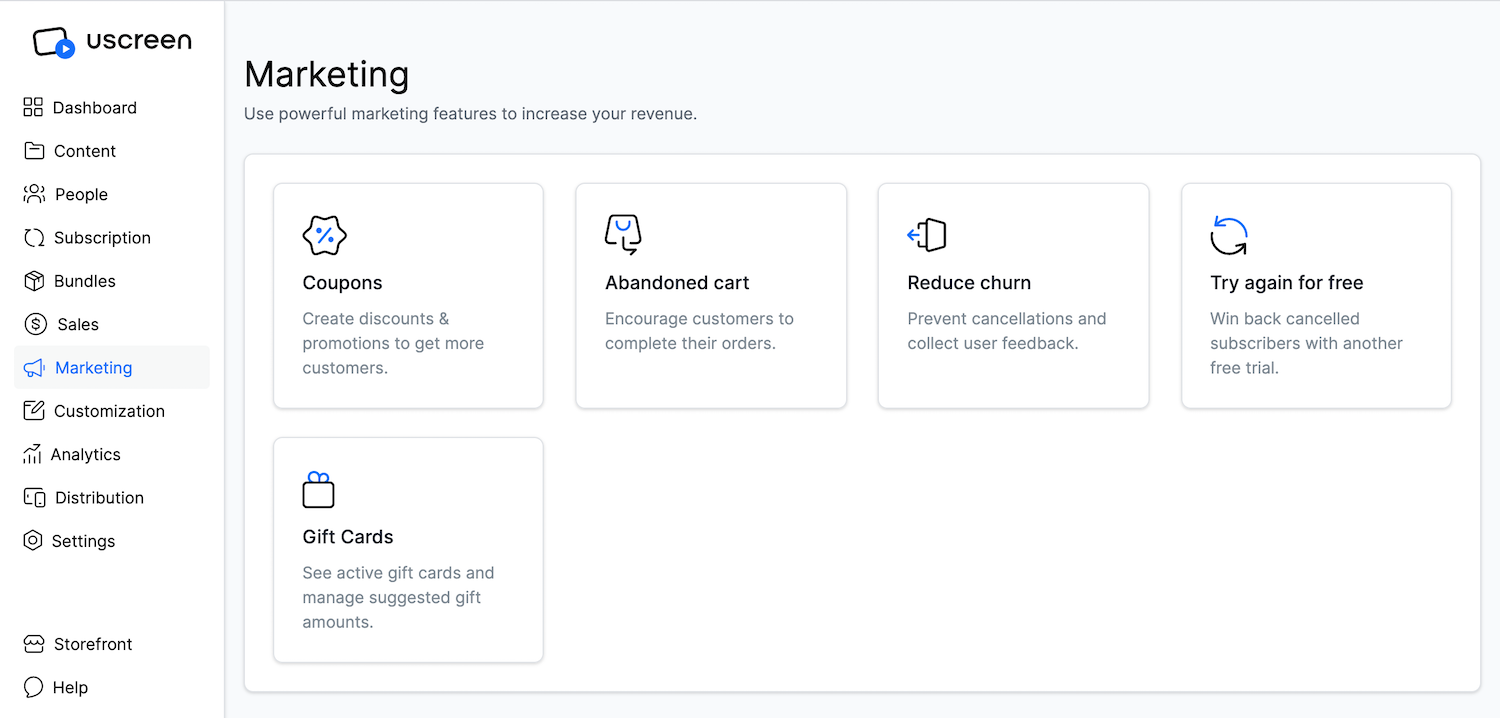Open the Try again for free title
1500x718 pixels.
point(1287,283)
